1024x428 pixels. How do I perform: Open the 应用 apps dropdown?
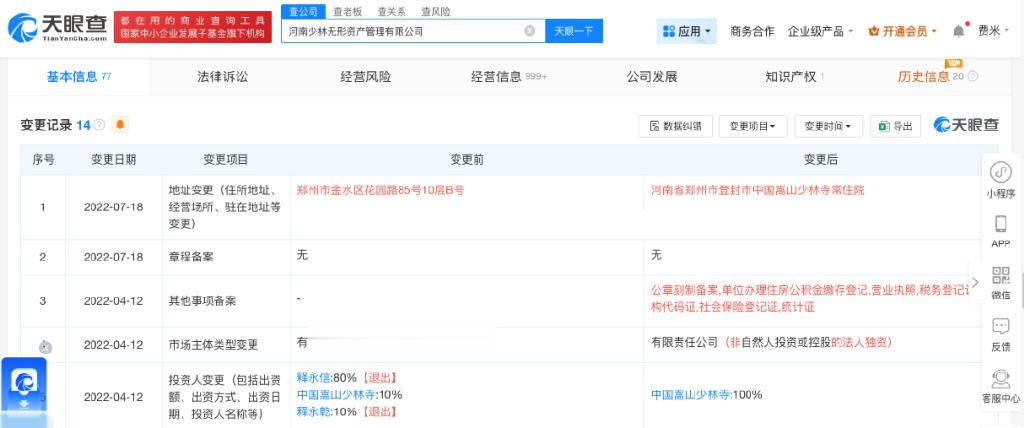coord(686,31)
